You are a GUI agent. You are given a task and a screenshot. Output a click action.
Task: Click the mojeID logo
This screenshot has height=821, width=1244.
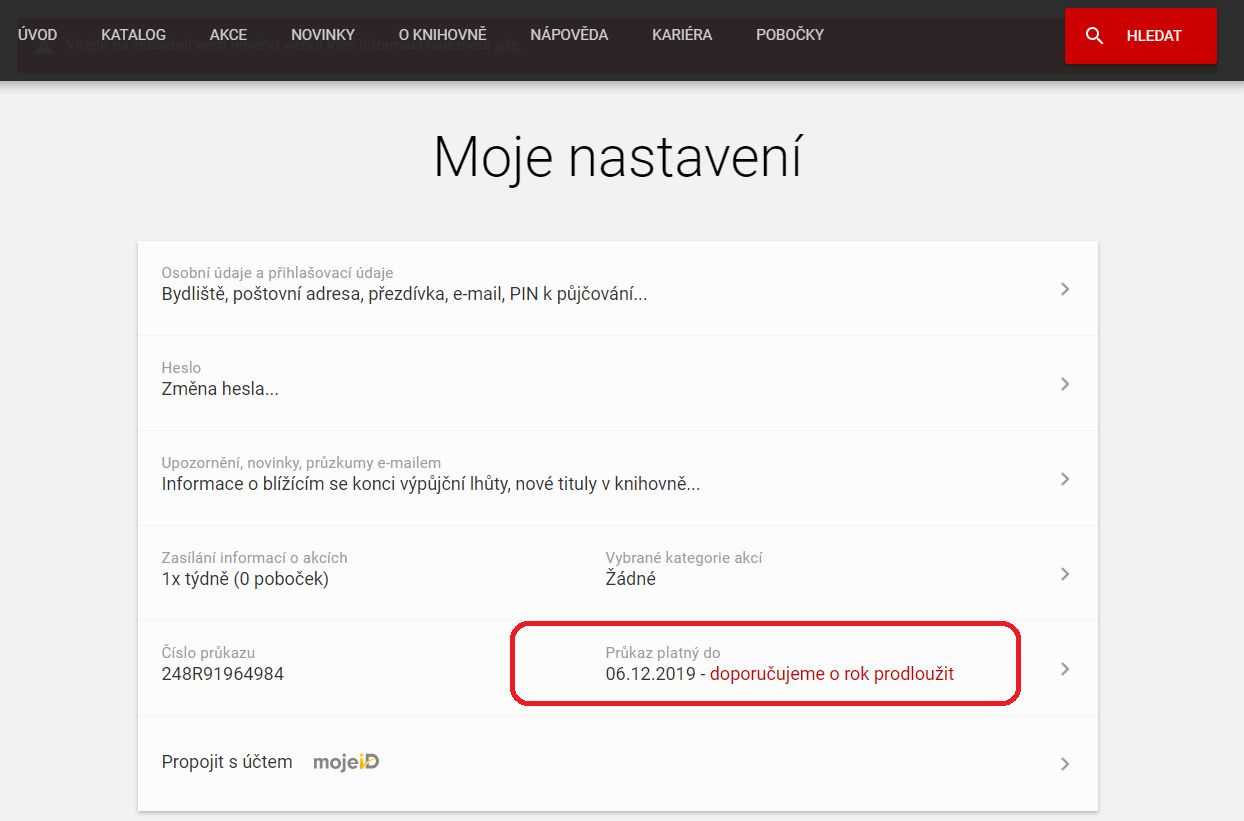[x=346, y=762]
